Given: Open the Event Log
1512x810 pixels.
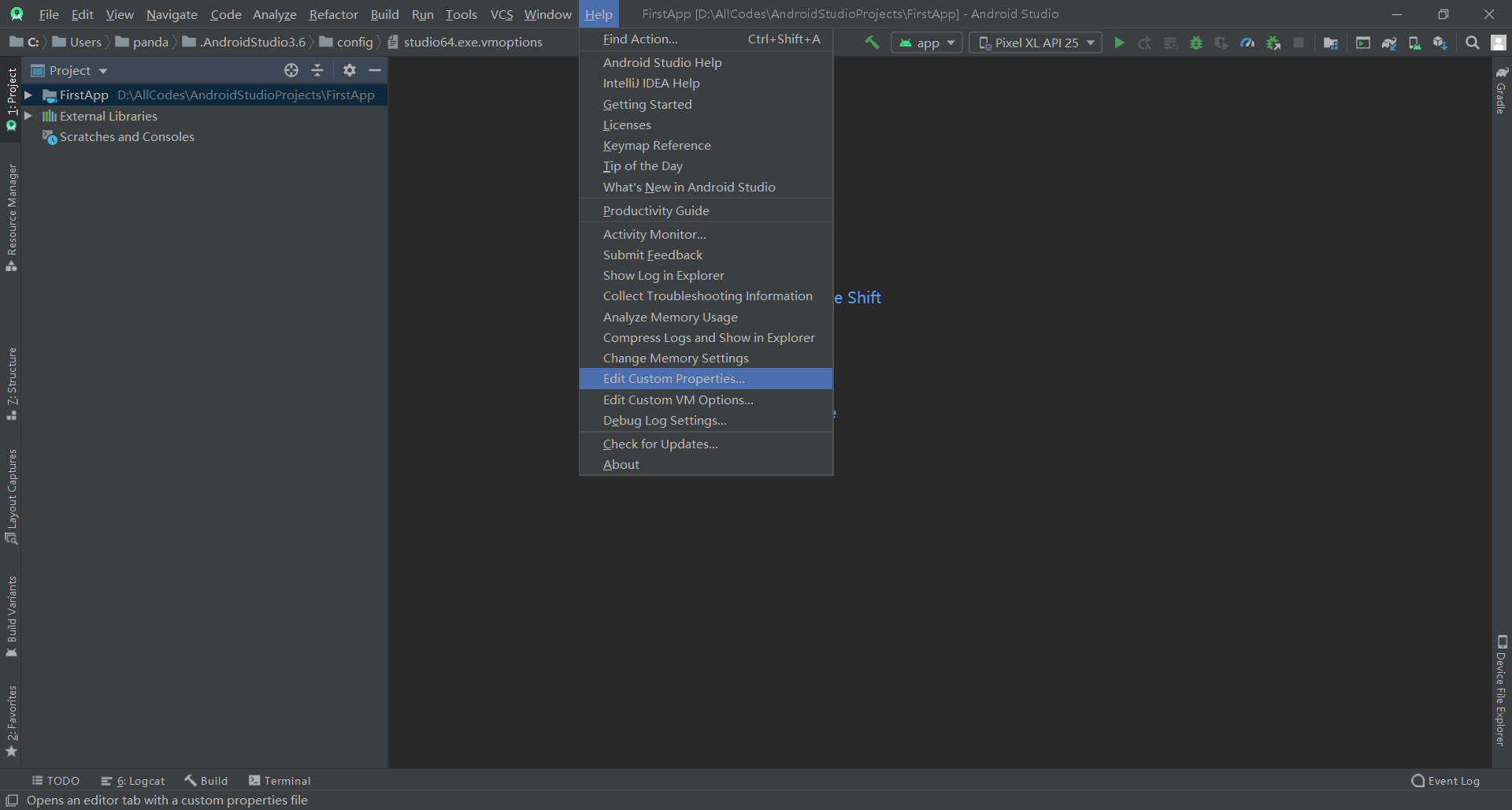Looking at the screenshot, I should [x=1445, y=781].
